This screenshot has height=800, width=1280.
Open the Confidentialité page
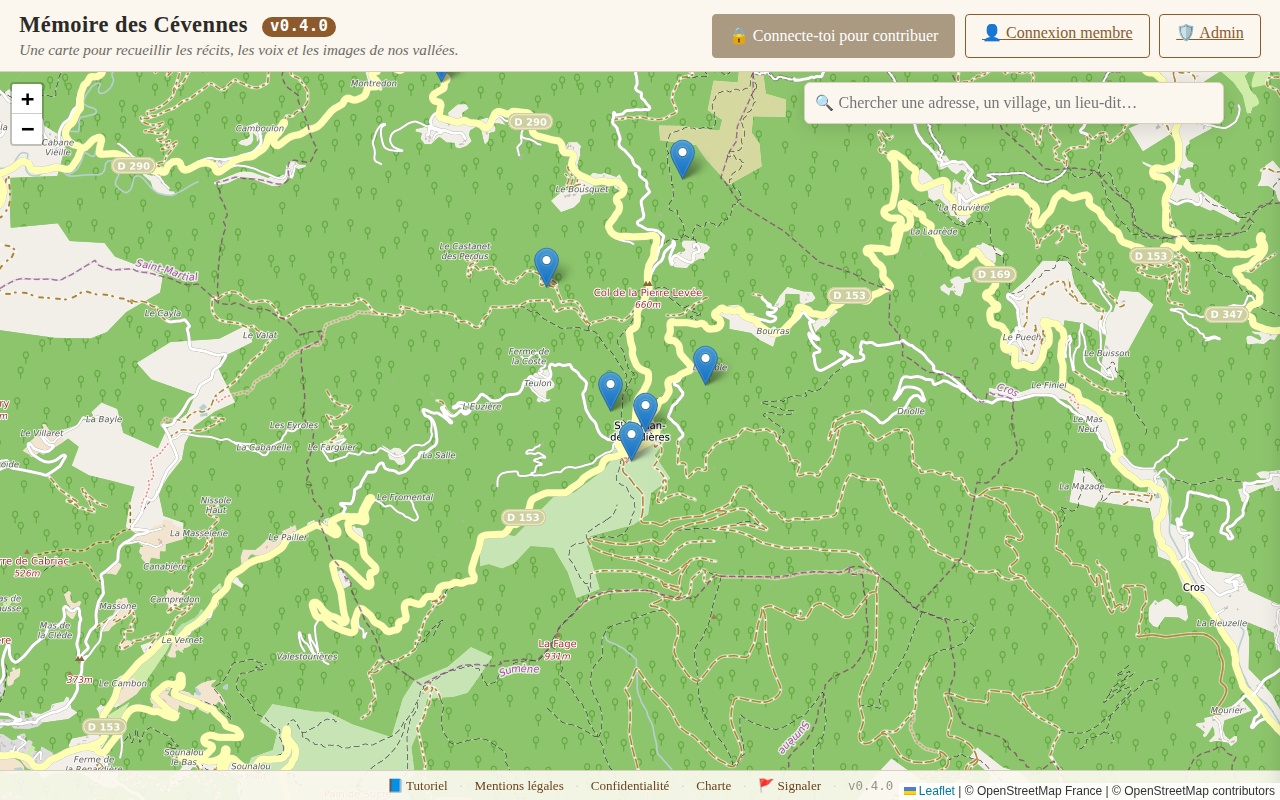click(x=630, y=786)
